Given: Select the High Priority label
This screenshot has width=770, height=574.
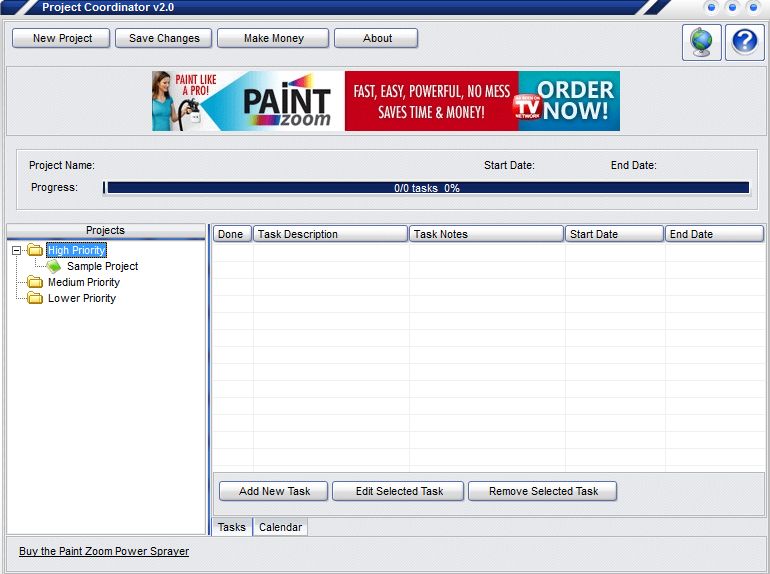Looking at the screenshot, I should (x=76, y=250).
